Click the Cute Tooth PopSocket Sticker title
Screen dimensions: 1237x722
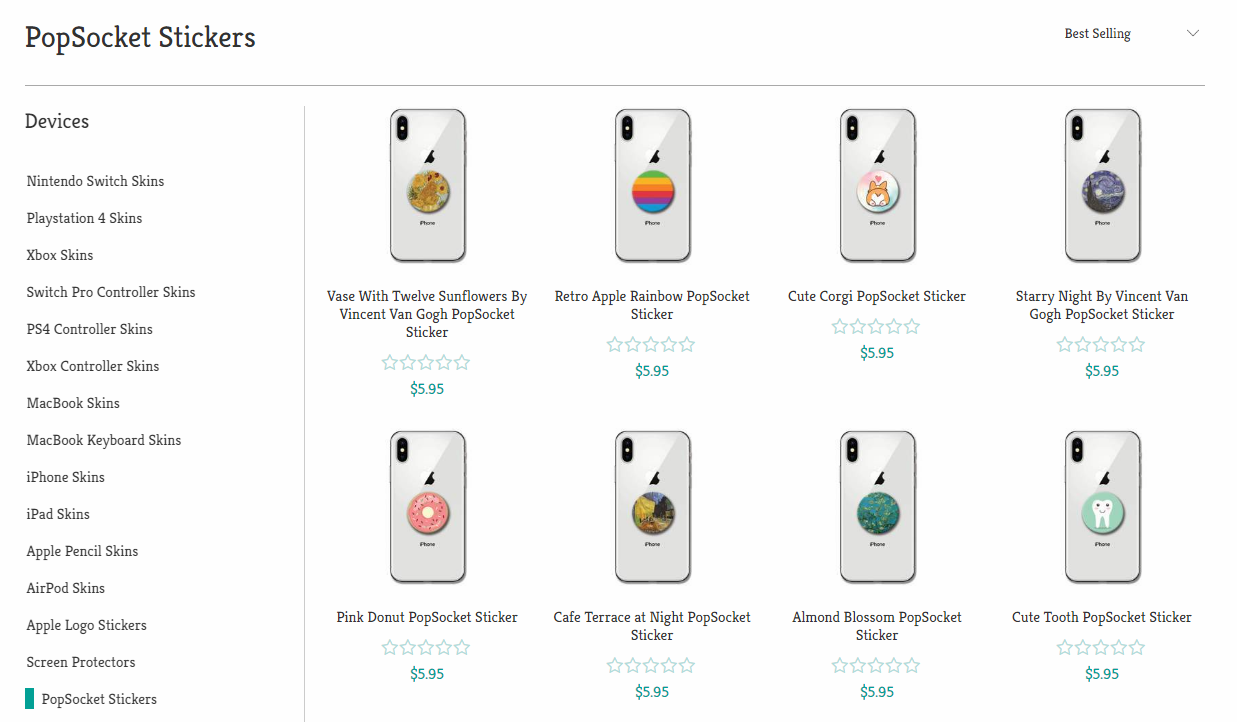[1102, 617]
